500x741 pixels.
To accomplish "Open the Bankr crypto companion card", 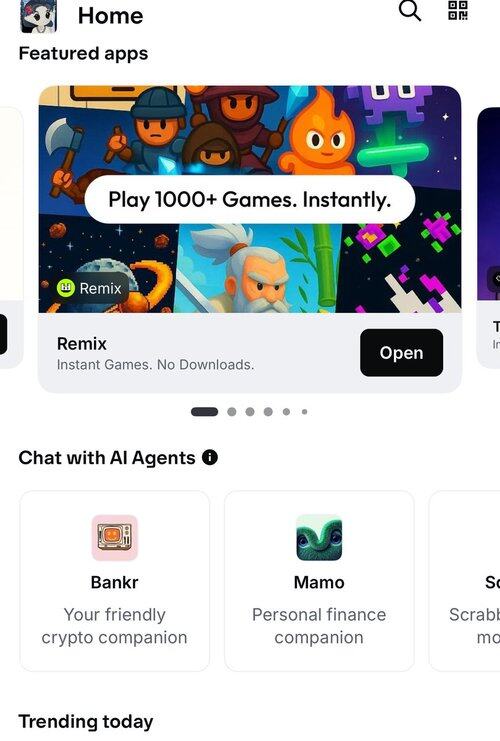I will (x=115, y=581).
